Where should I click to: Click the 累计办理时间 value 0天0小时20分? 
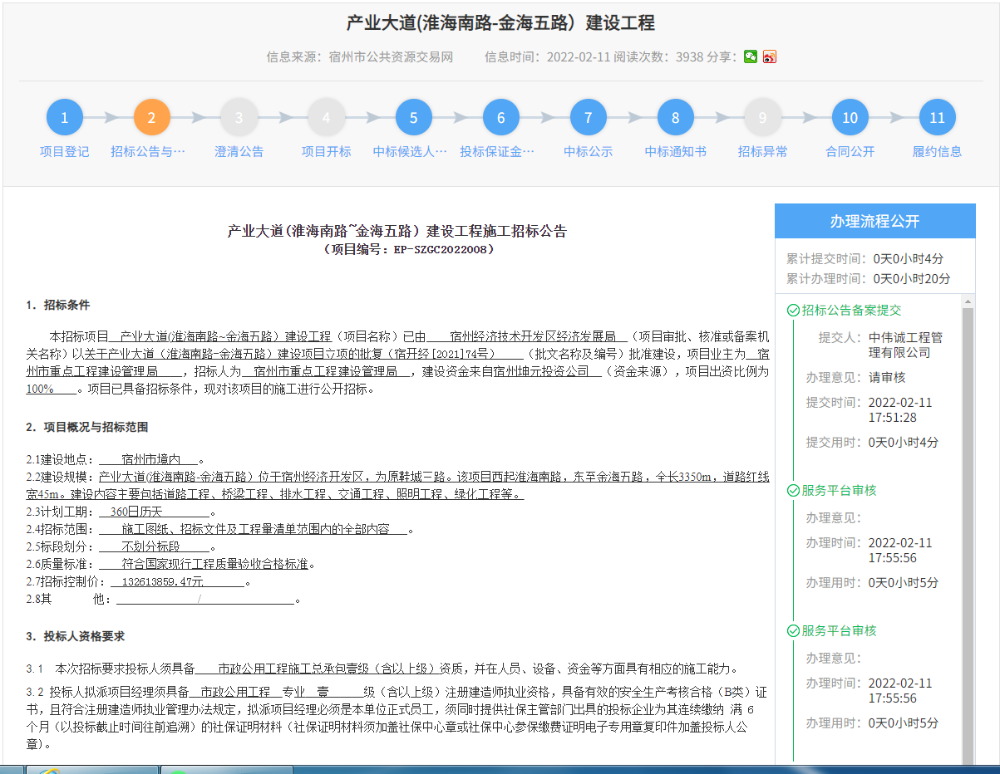(911, 279)
